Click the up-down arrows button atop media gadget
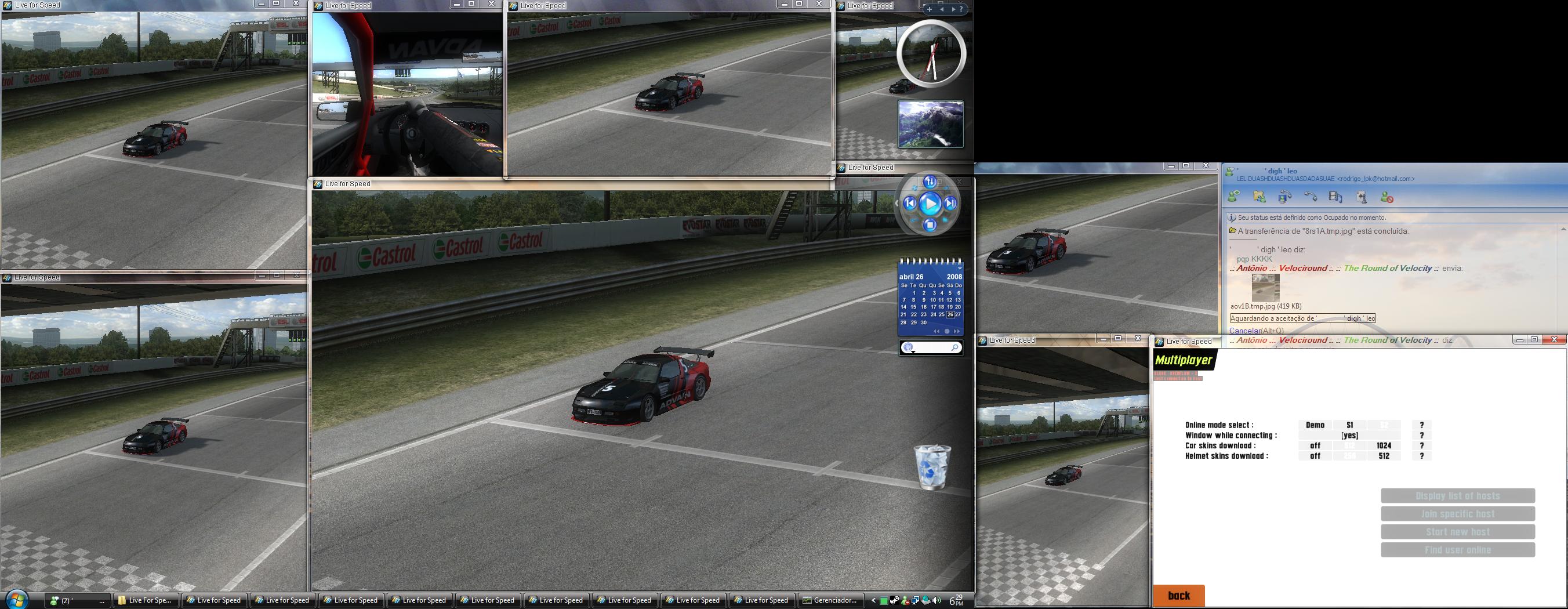Image resolution: width=1568 pixels, height=609 pixels. click(930, 182)
